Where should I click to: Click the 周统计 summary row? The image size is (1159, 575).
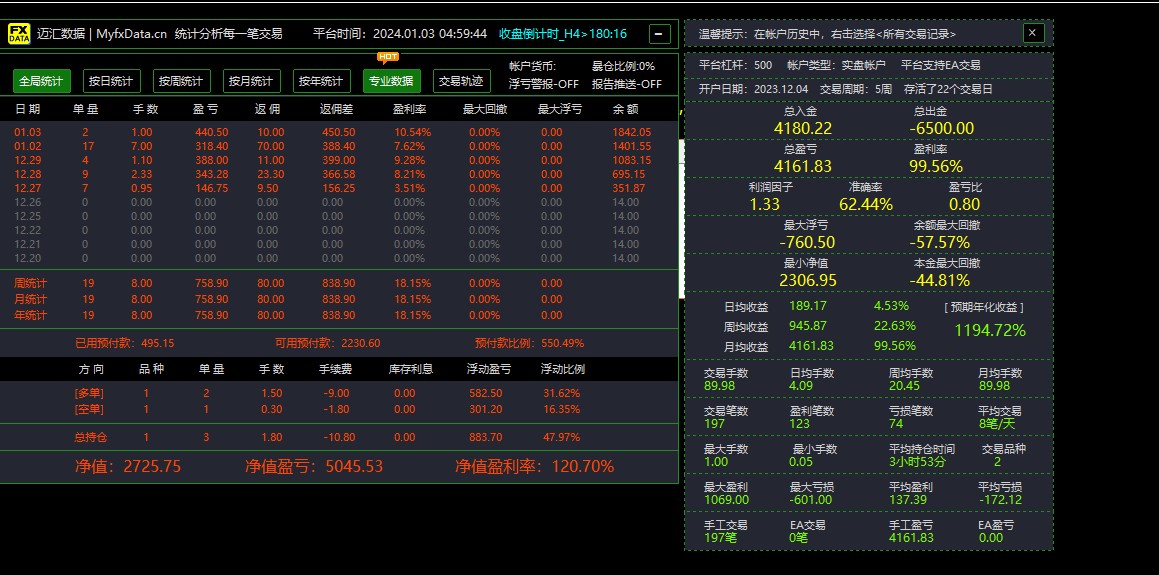(339, 283)
